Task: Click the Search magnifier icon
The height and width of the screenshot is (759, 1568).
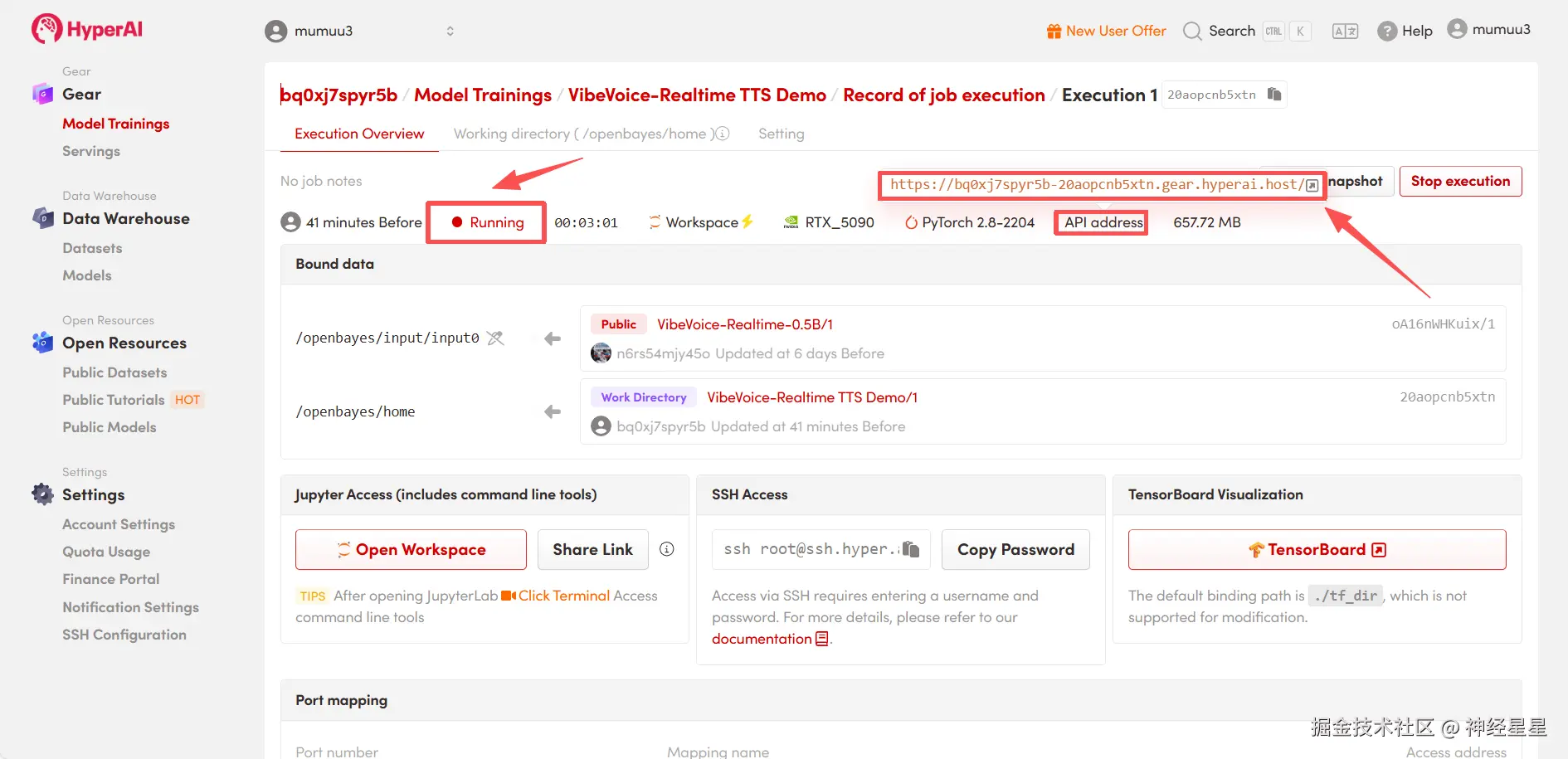Action: tap(1192, 32)
